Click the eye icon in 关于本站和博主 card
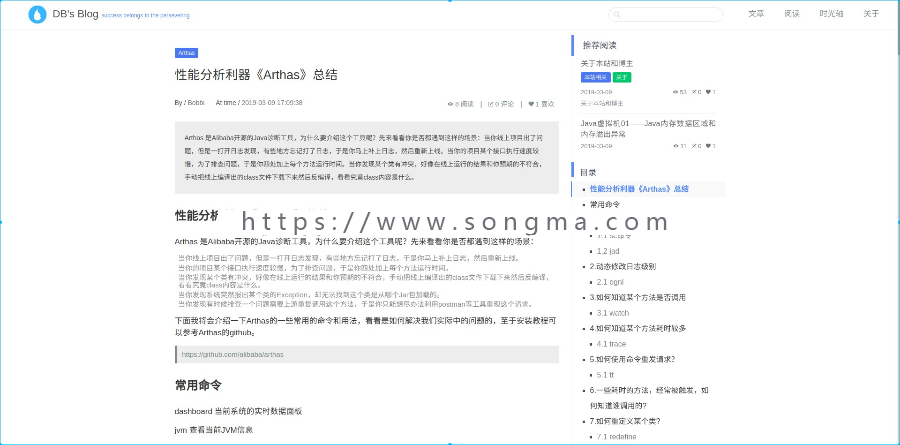The image size is (900, 445). pos(675,92)
